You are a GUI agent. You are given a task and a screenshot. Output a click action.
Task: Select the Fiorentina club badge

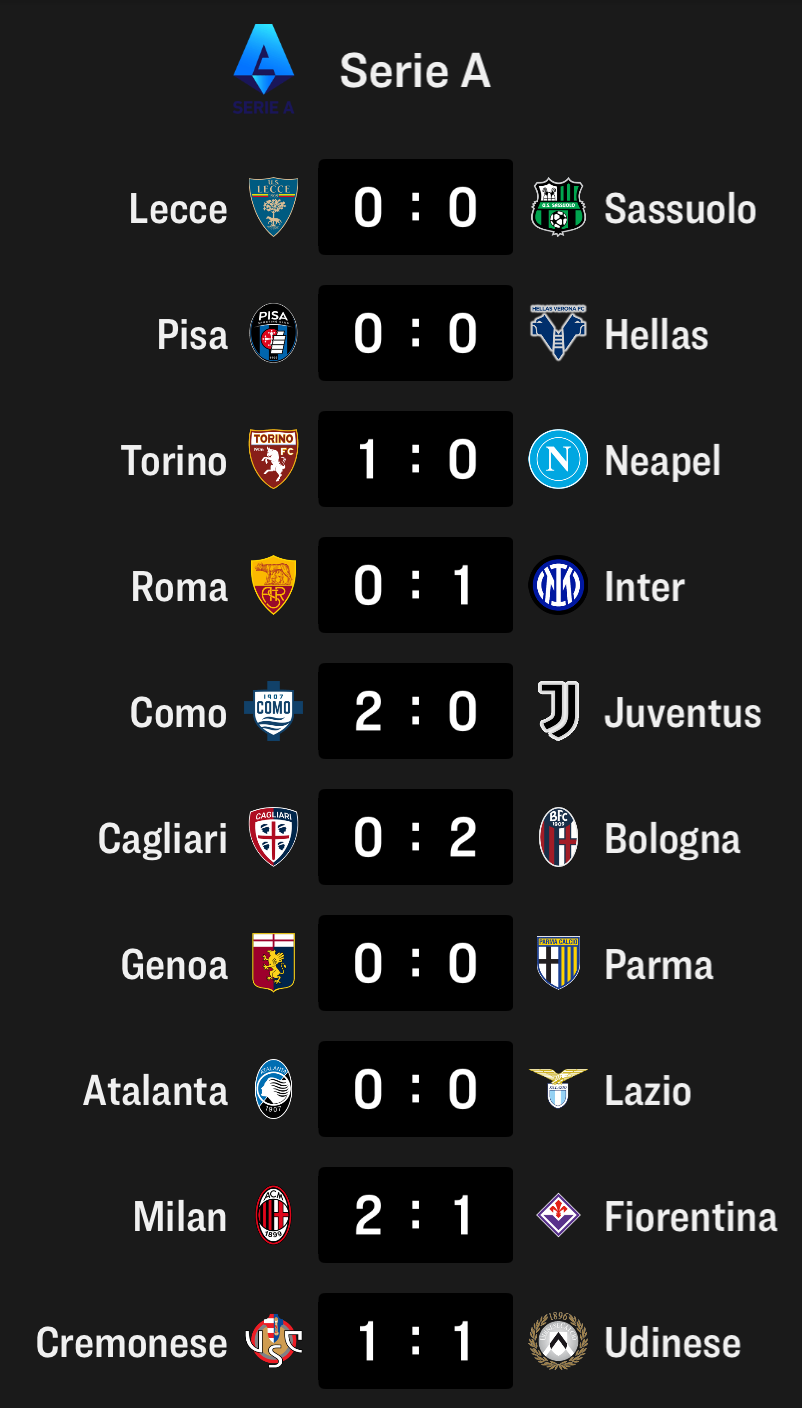click(557, 1215)
